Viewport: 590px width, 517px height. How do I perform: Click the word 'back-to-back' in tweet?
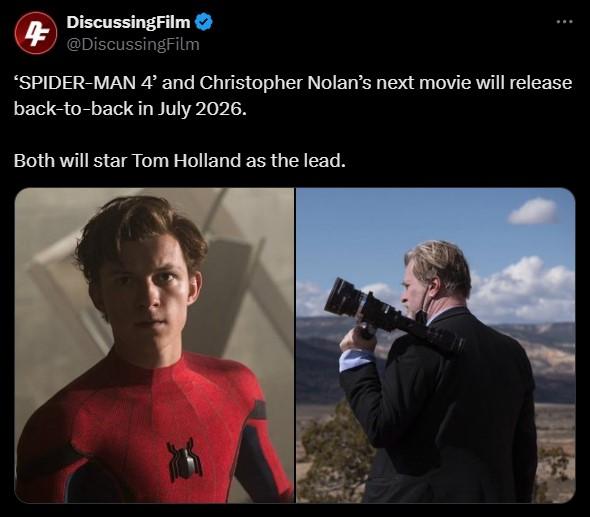click(73, 109)
